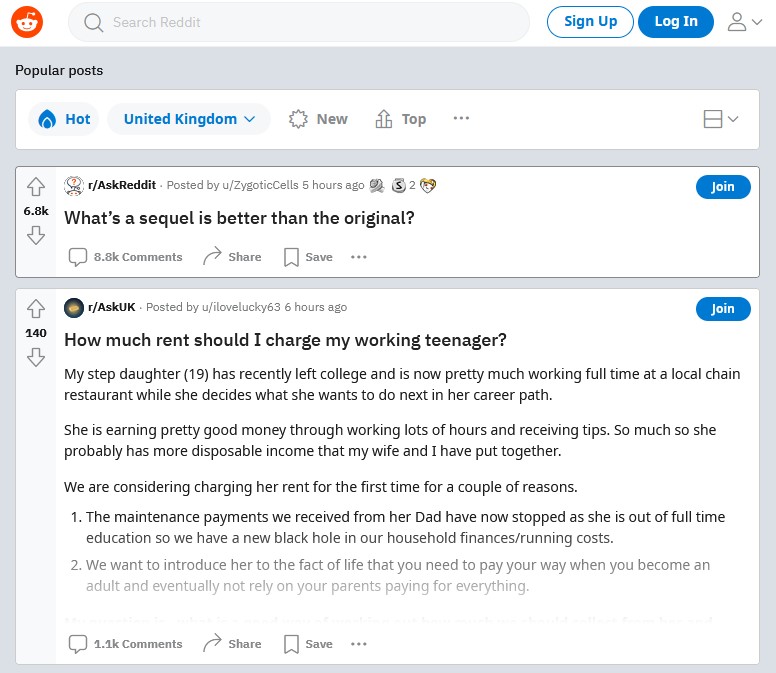This screenshot has height=673, width=776.
Task: Switch to the Top sort tab
Action: coord(400,119)
